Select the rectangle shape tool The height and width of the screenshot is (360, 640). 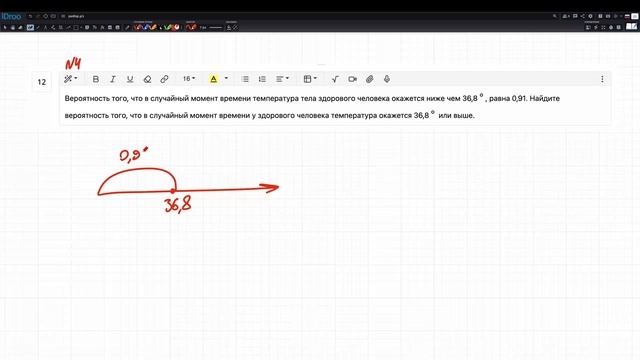[x=76, y=27]
